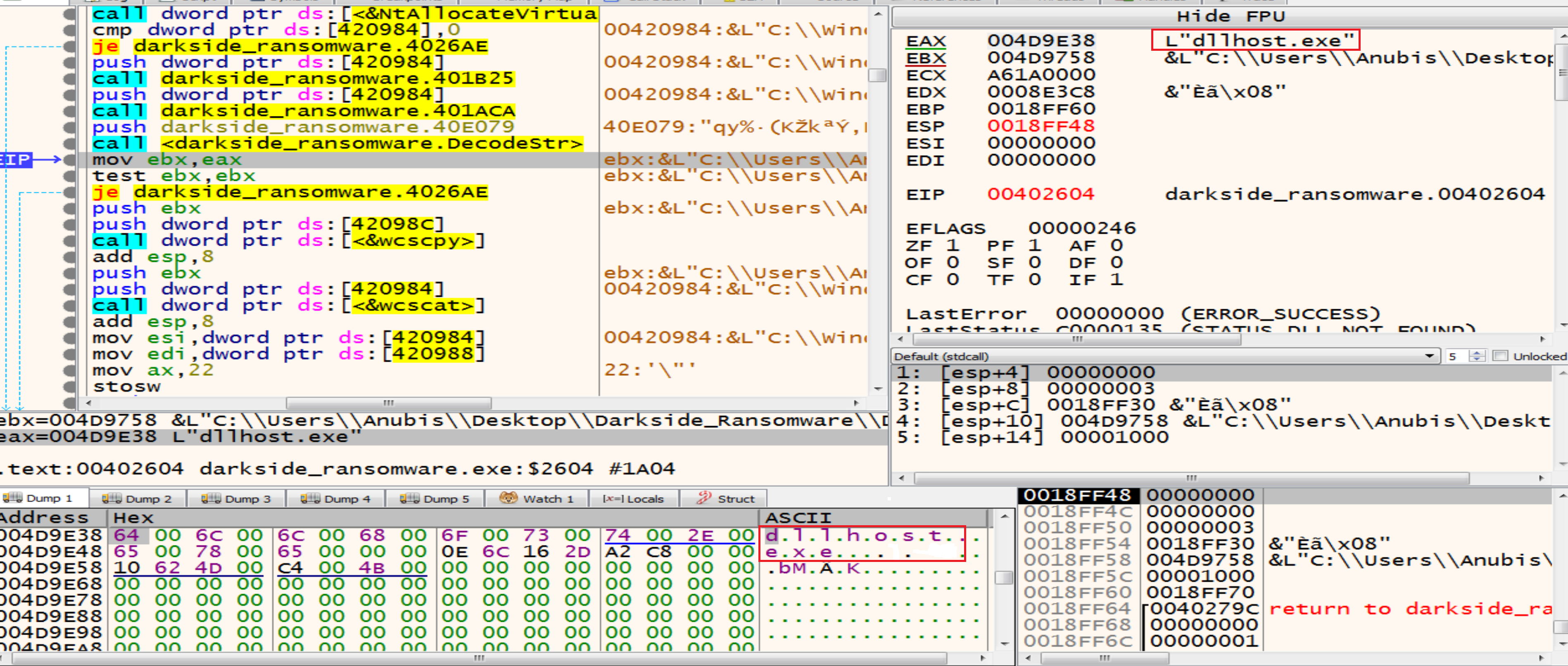Click the Hide FPU button
This screenshot has width=1568, height=666.
point(1230,17)
